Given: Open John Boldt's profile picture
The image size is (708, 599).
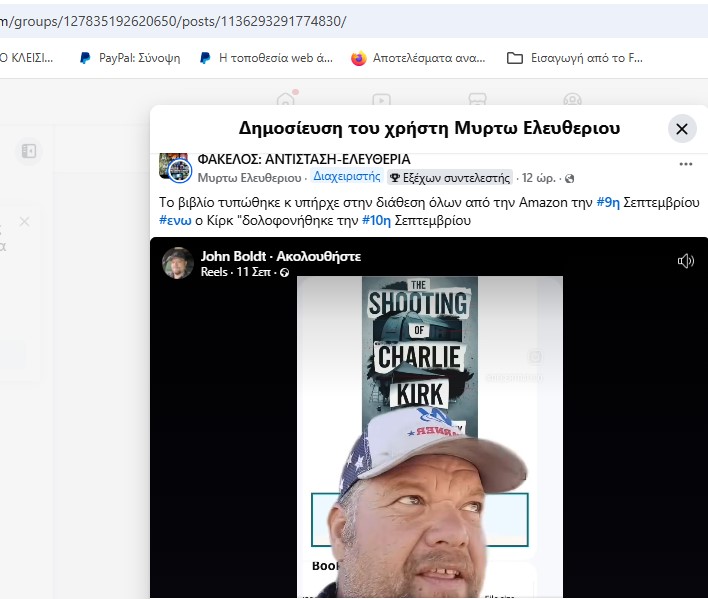Looking at the screenshot, I should pos(177,263).
